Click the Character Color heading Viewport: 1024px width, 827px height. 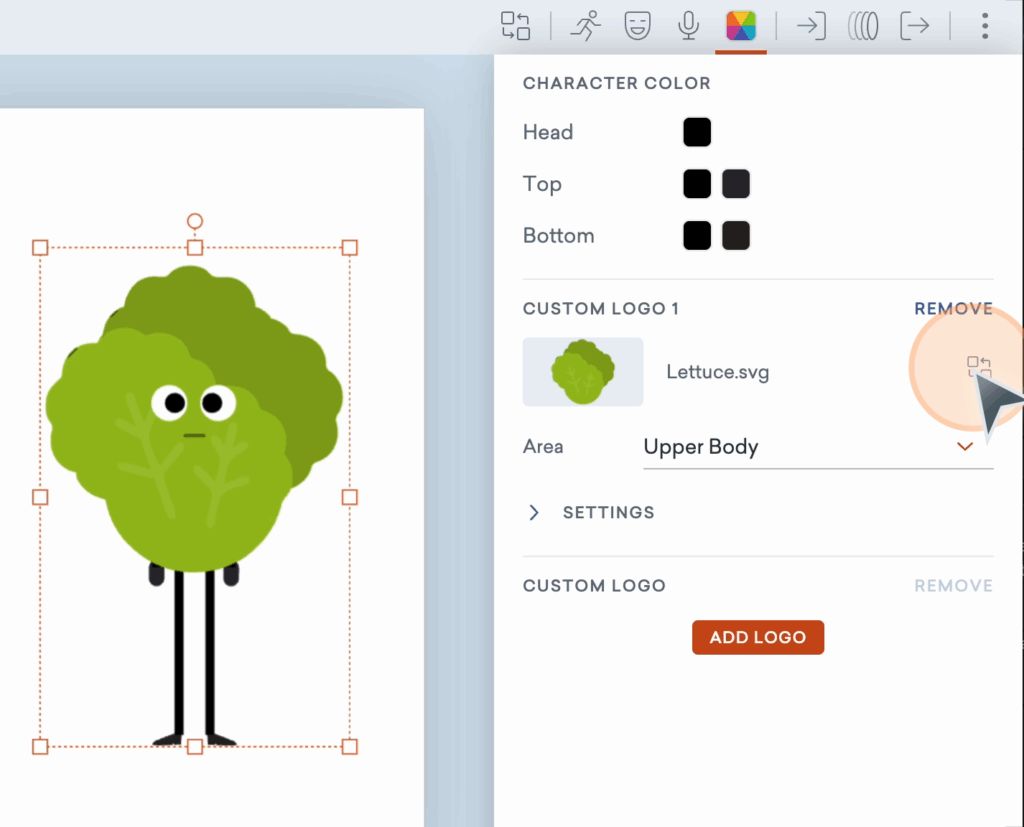coord(616,83)
